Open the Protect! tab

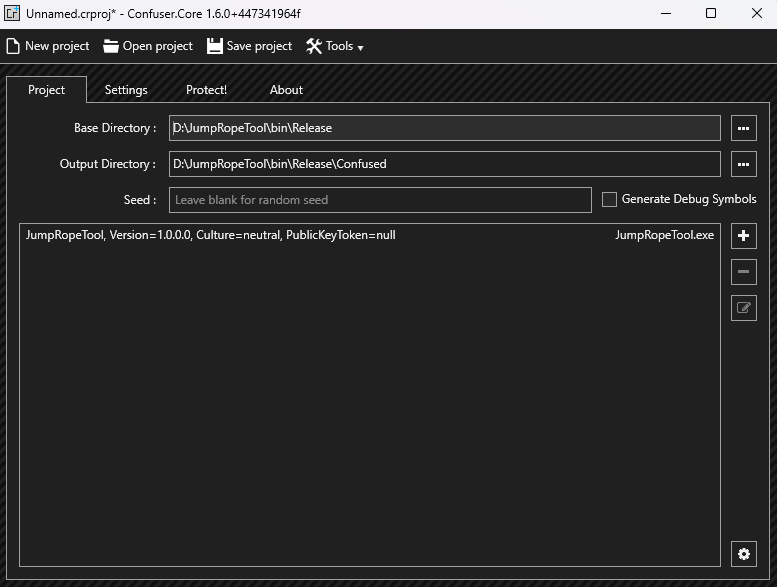(206, 90)
